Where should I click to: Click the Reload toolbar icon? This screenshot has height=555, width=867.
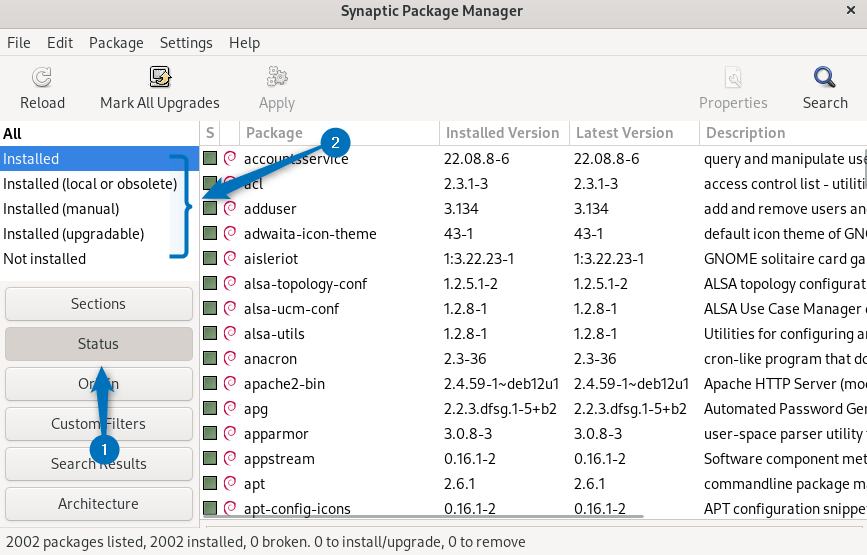[42, 78]
